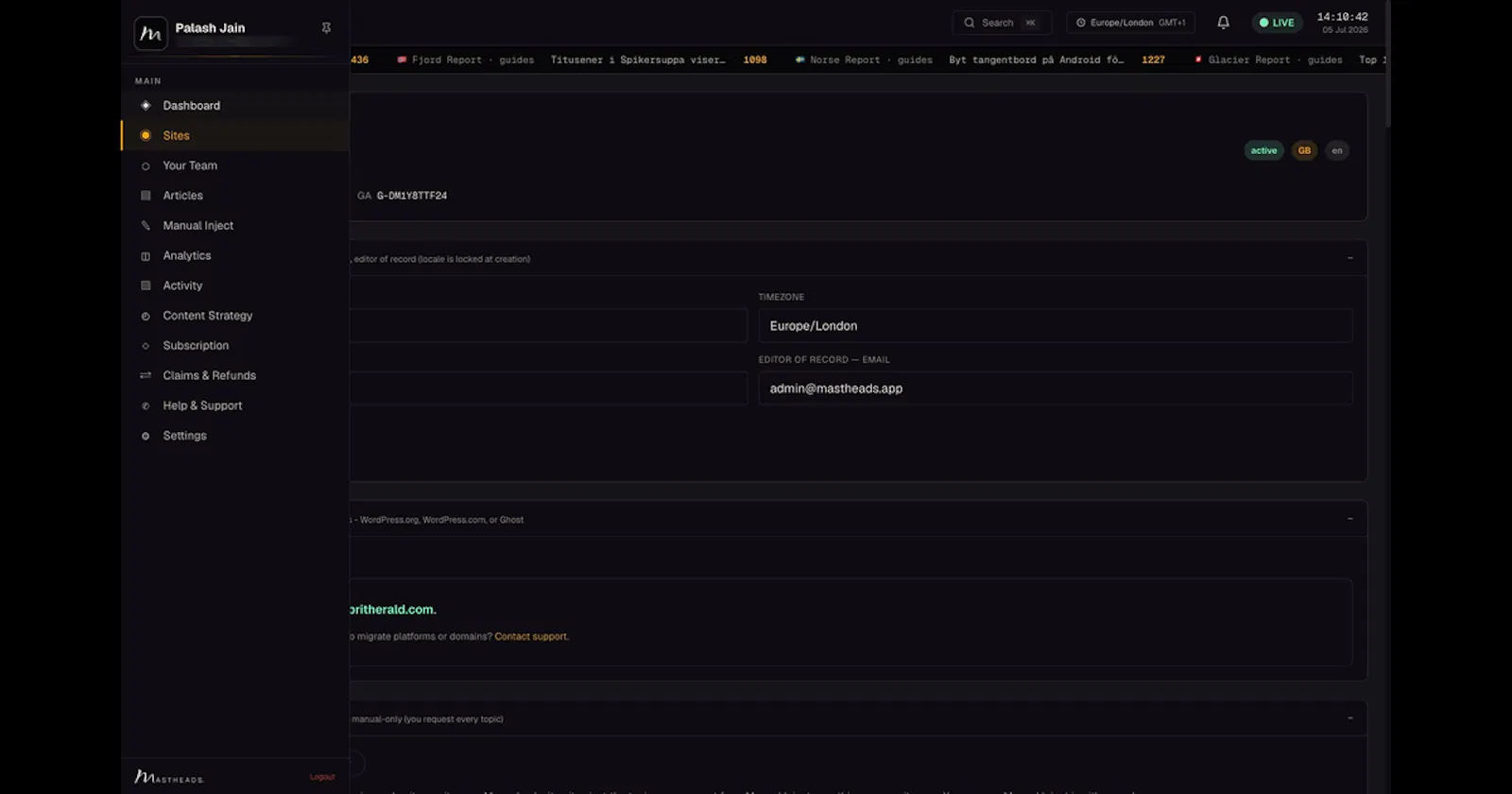Click the GA ID G-DM1Y8TTF24
The image size is (1512, 794).
click(x=412, y=196)
